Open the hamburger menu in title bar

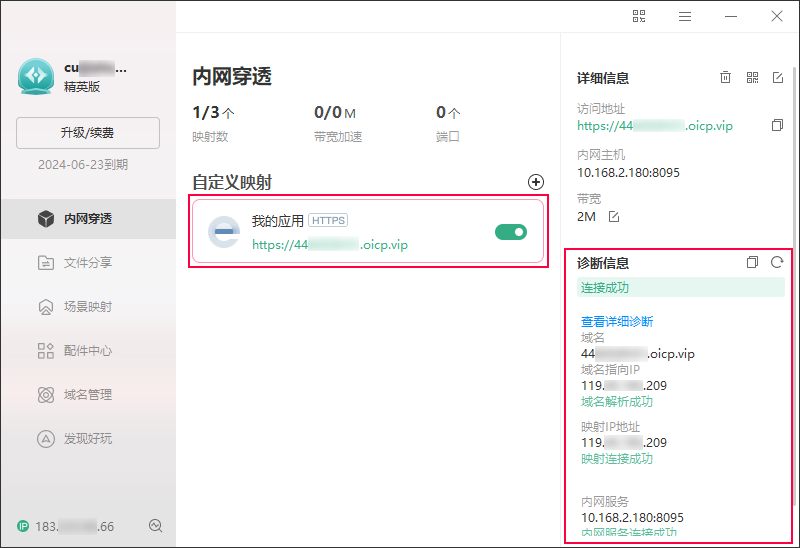(685, 16)
